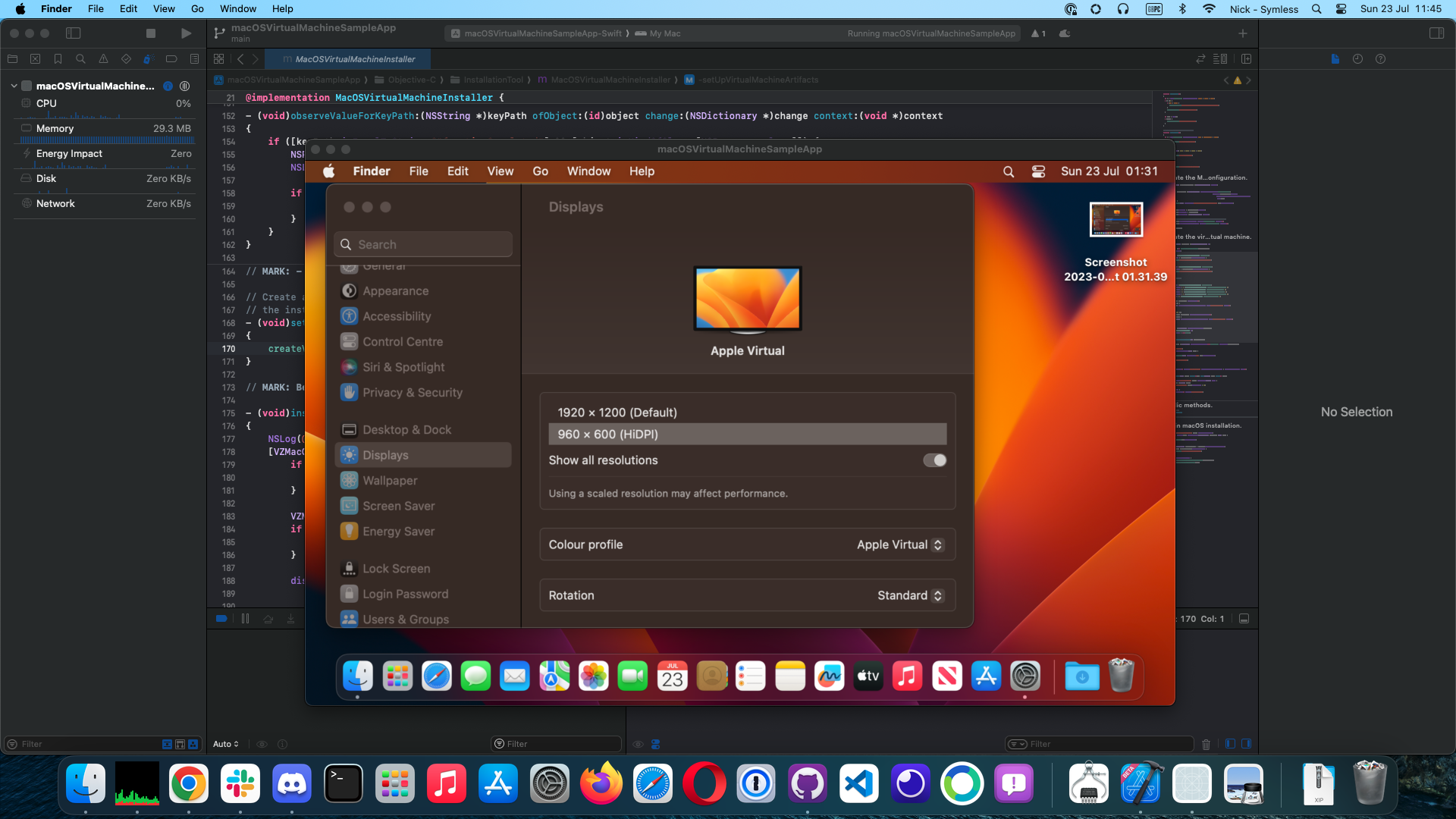Click Control Centre icon in VM menu bar
The image size is (1456, 819).
pyautogui.click(x=1038, y=171)
